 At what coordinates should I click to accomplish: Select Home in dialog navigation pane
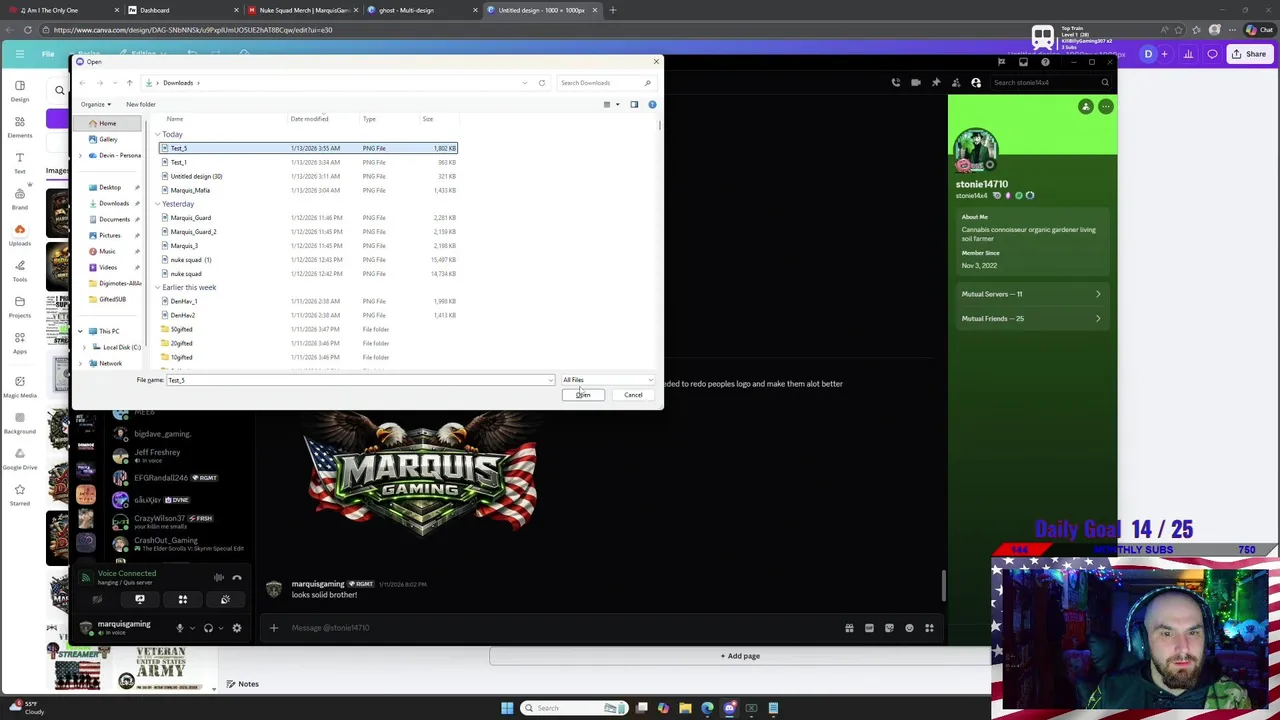(x=108, y=123)
